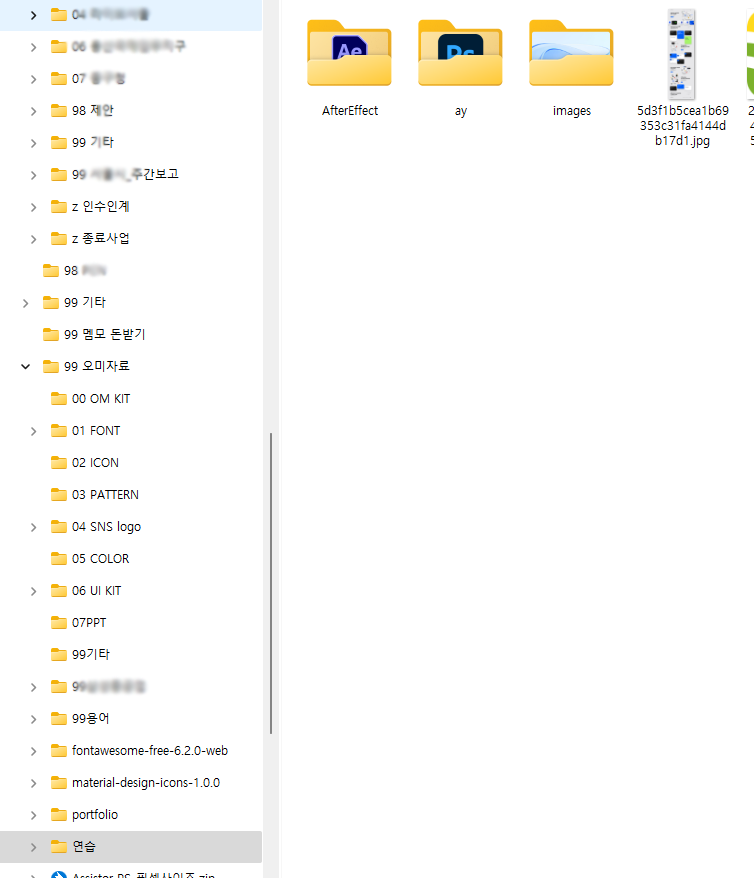Select 04 SNS logo tree item
754x878 pixels.
(x=131, y=526)
